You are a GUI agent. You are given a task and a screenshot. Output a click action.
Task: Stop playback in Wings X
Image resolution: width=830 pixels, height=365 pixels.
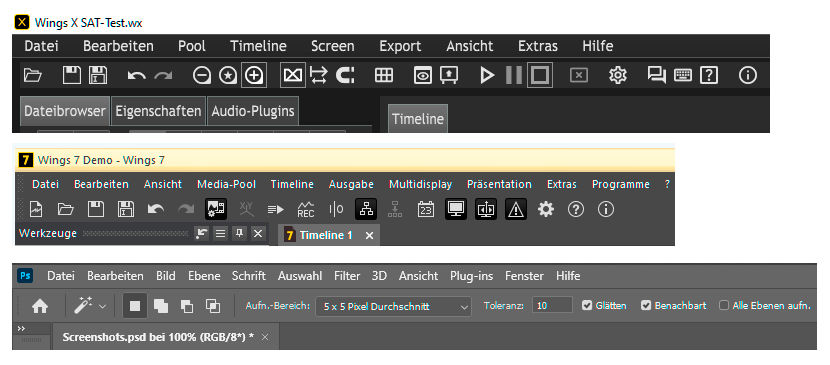pyautogui.click(x=540, y=76)
